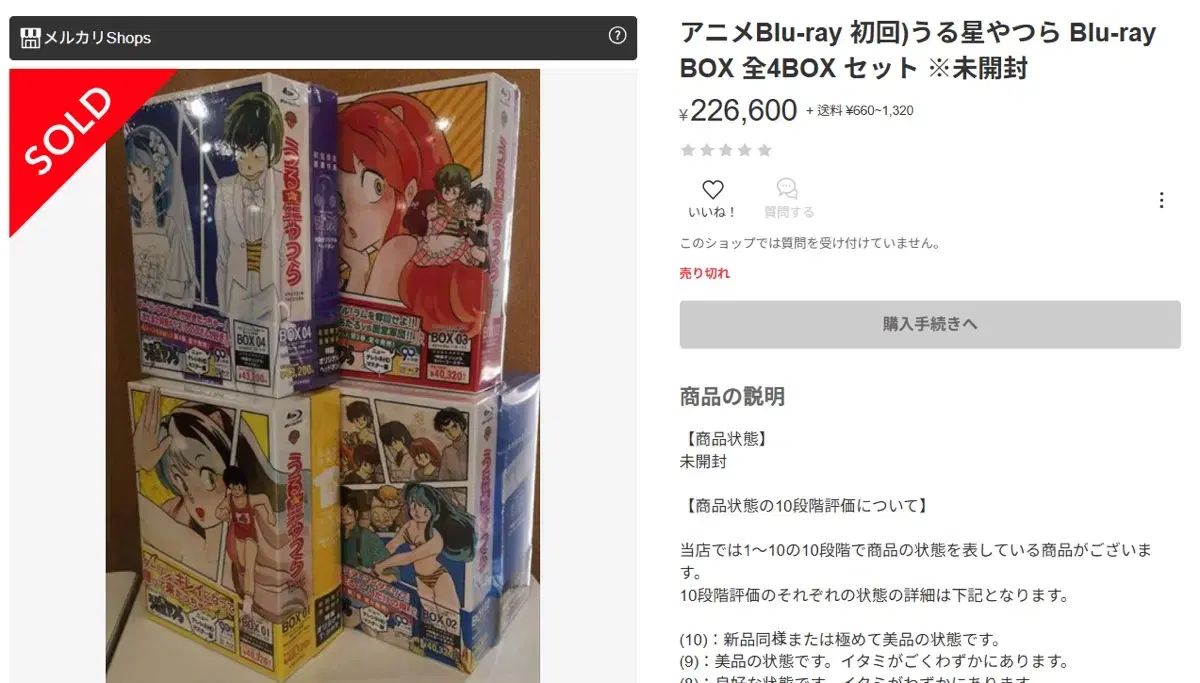Click the 質問する label

point(789,212)
